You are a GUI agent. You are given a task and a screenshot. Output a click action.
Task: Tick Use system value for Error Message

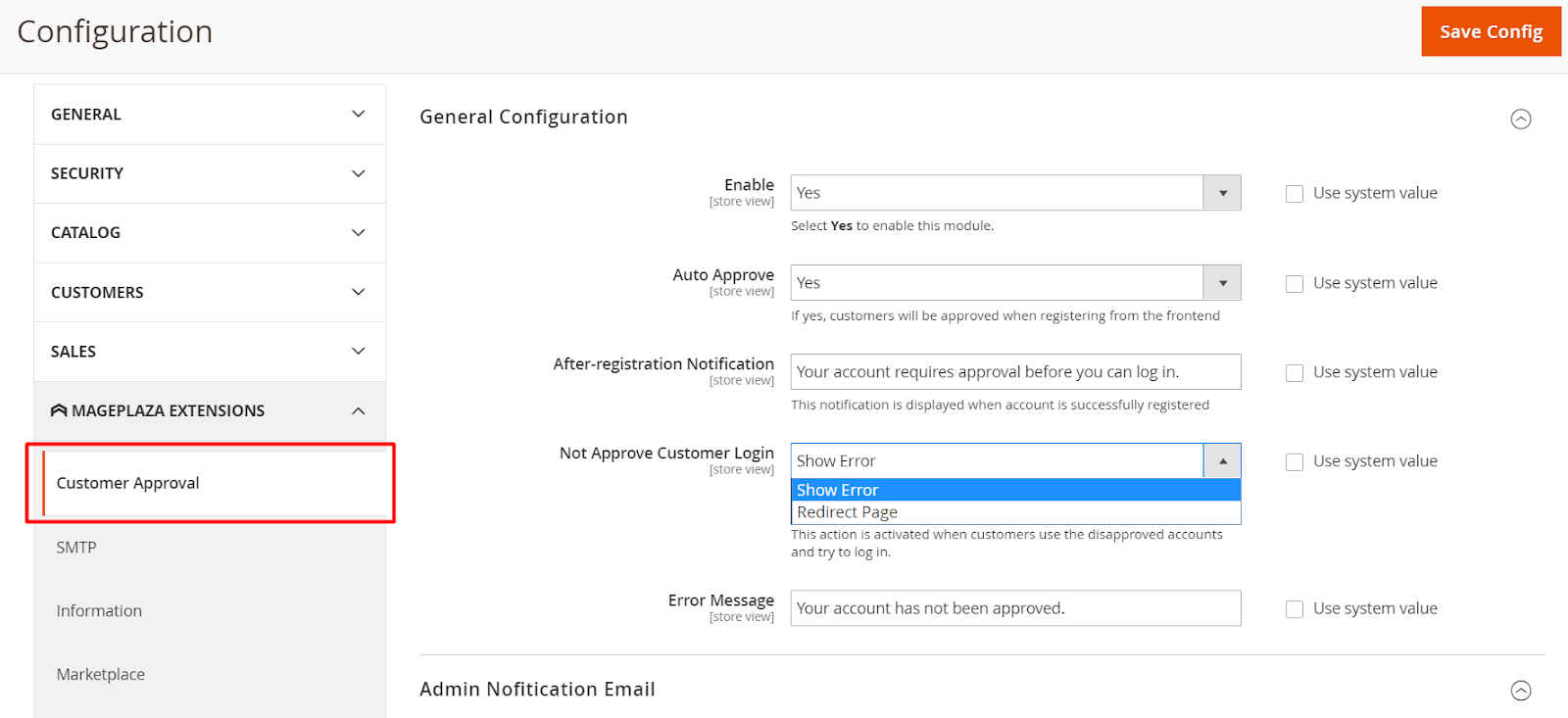1295,609
